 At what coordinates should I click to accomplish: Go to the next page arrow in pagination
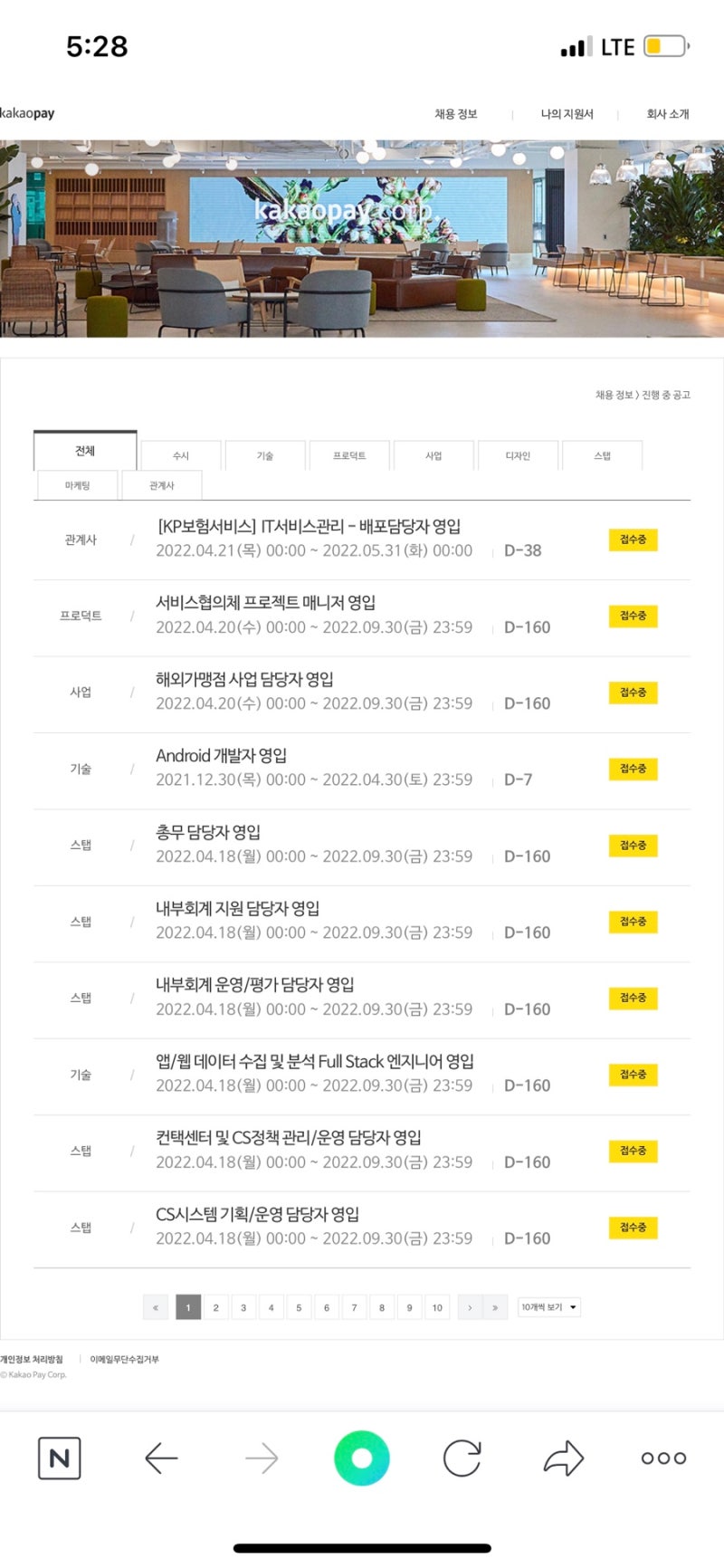click(x=470, y=1307)
